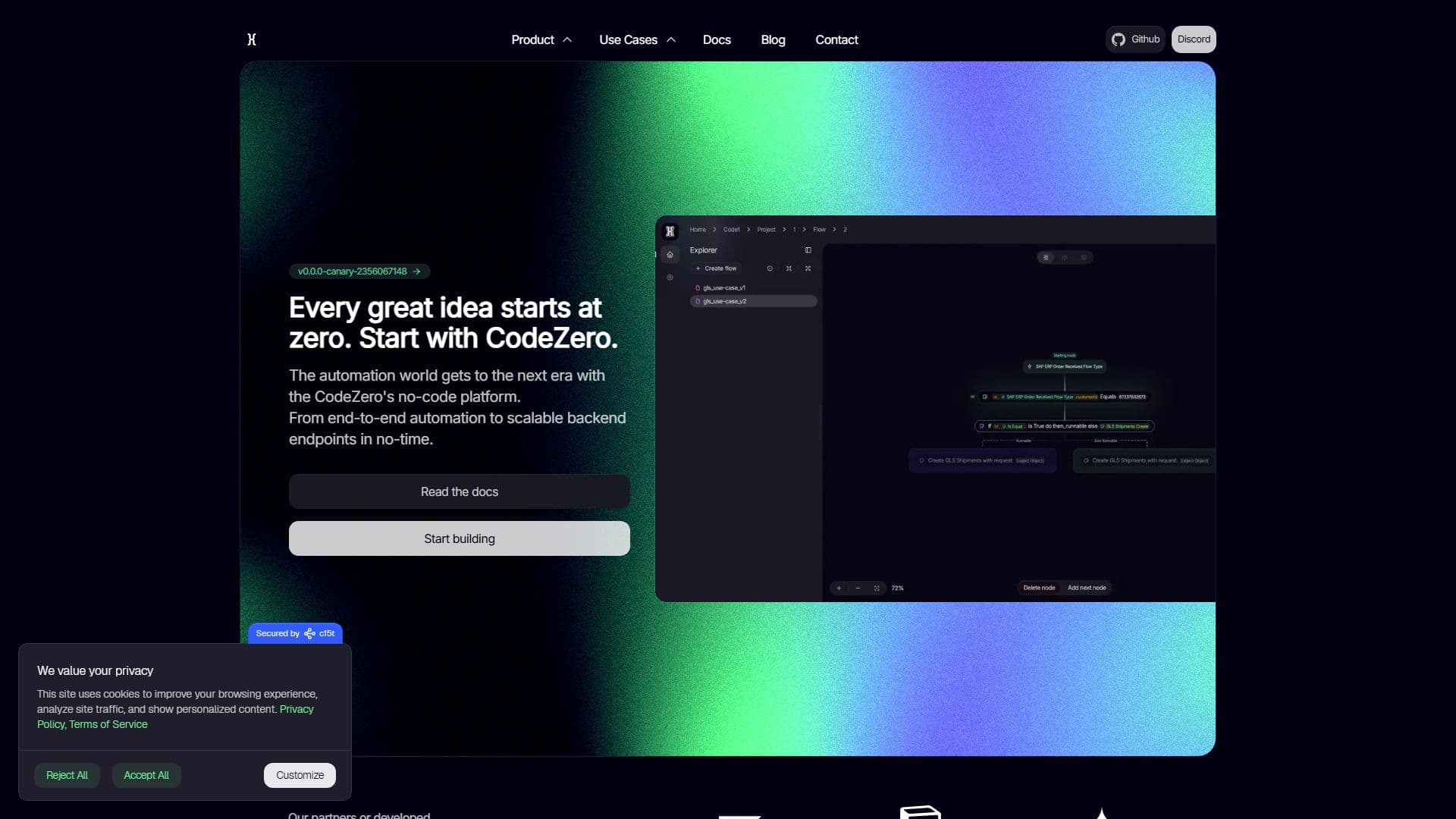1456x819 pixels.
Task: Open the Terms of Service link
Action: 108,724
